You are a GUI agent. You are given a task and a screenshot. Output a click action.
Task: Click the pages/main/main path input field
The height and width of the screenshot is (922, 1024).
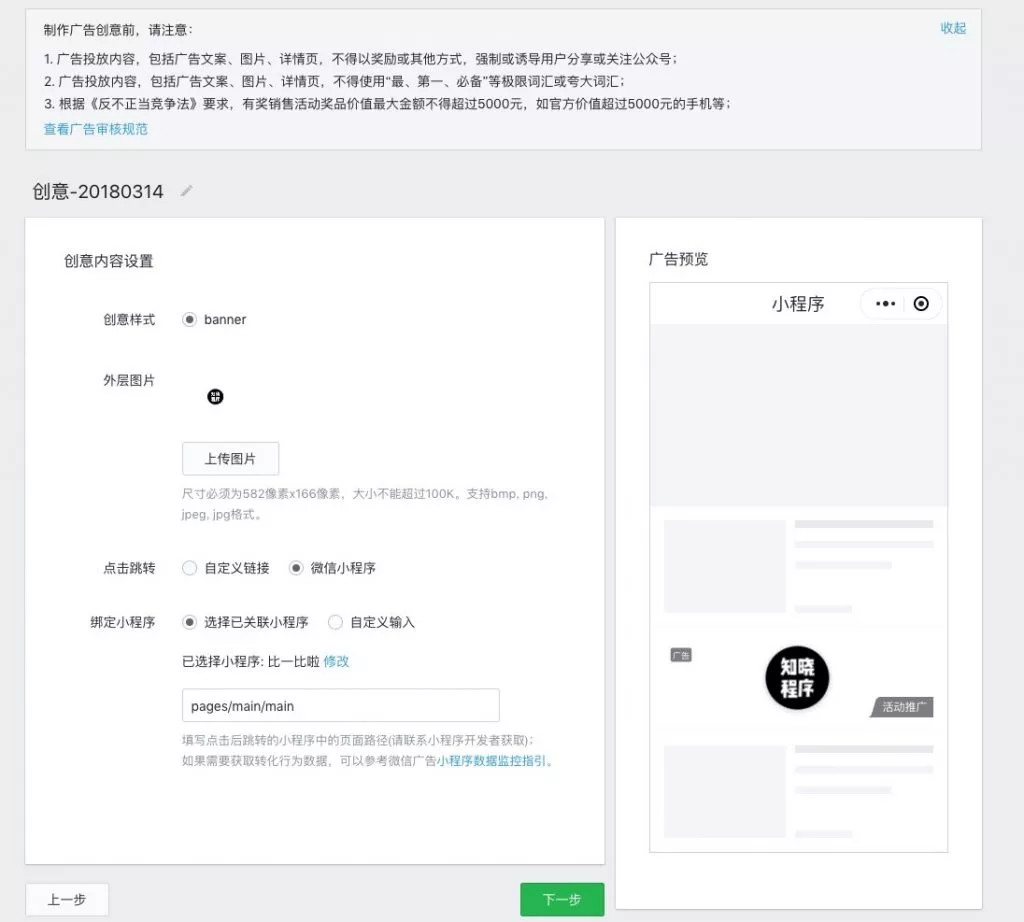click(x=340, y=705)
